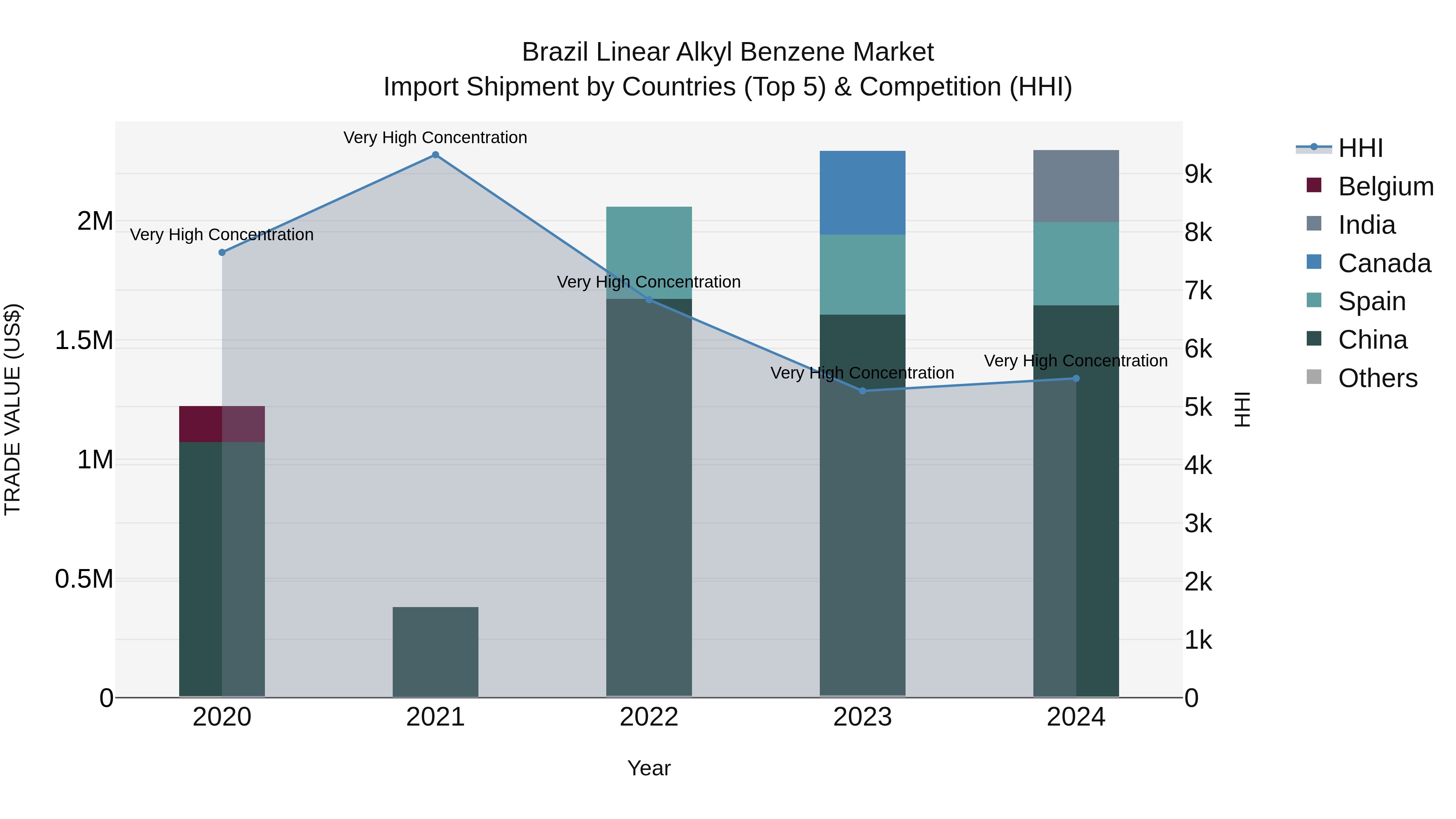Click the 3k right axis tick label

click(1199, 523)
